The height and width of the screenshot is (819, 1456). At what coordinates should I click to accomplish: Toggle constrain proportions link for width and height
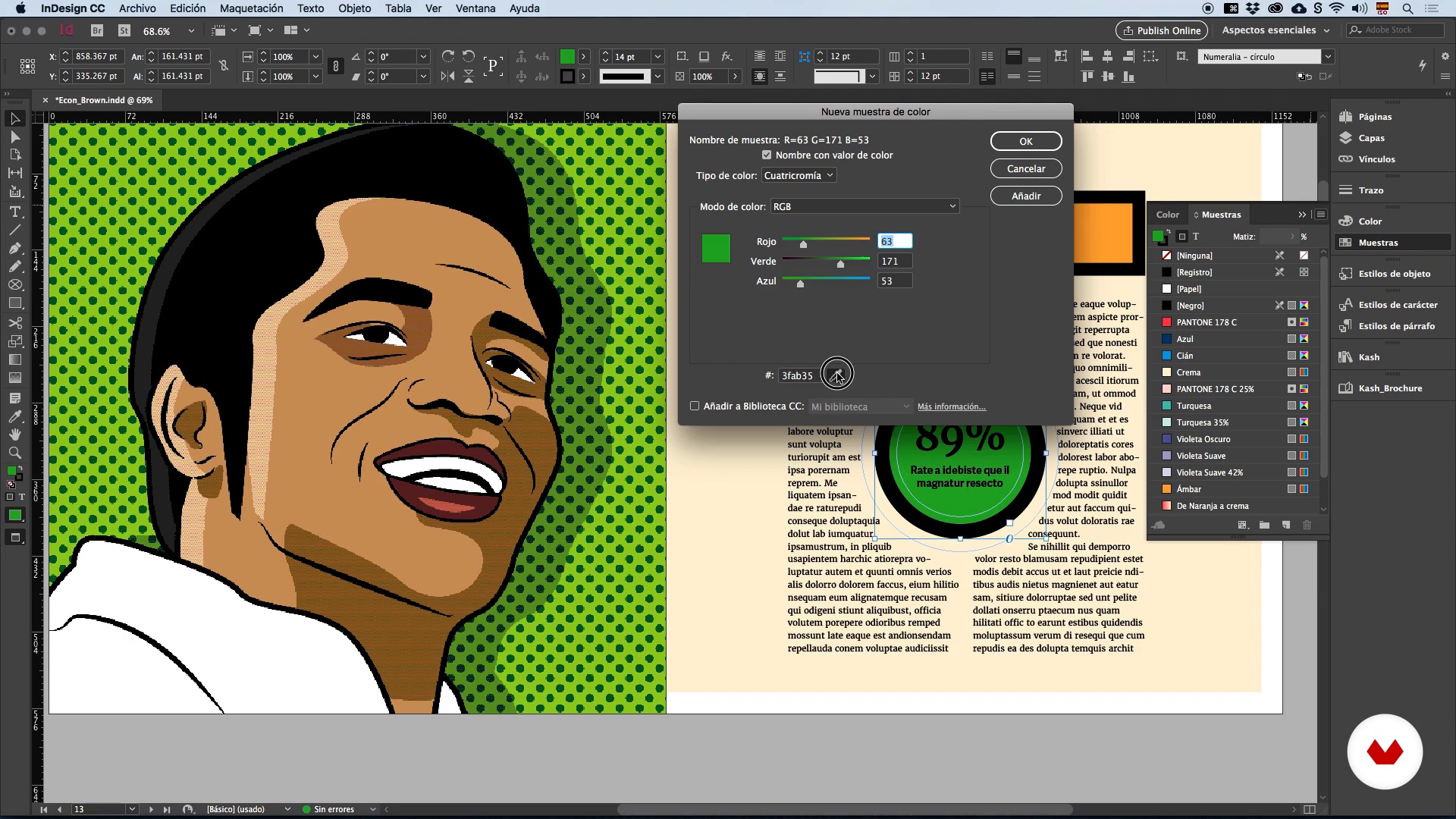tap(224, 66)
